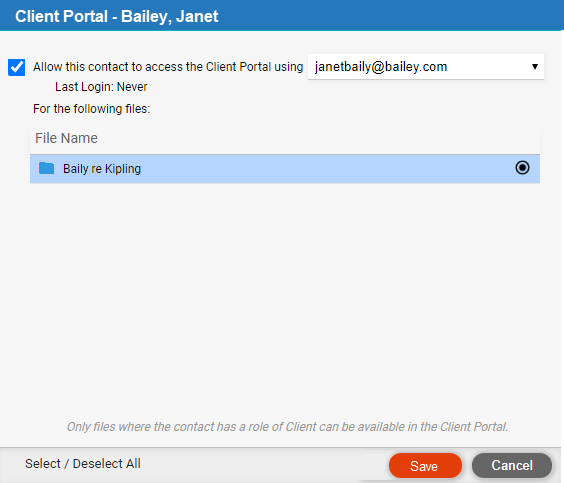Select the Baily re Kipling file name text
Image resolution: width=564 pixels, height=483 pixels.
tap(102, 169)
